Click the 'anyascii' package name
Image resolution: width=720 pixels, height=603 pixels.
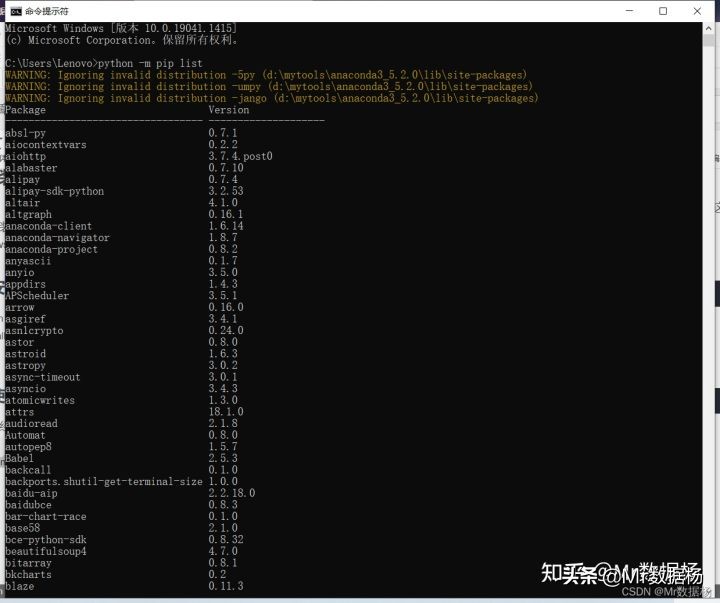click(28, 261)
